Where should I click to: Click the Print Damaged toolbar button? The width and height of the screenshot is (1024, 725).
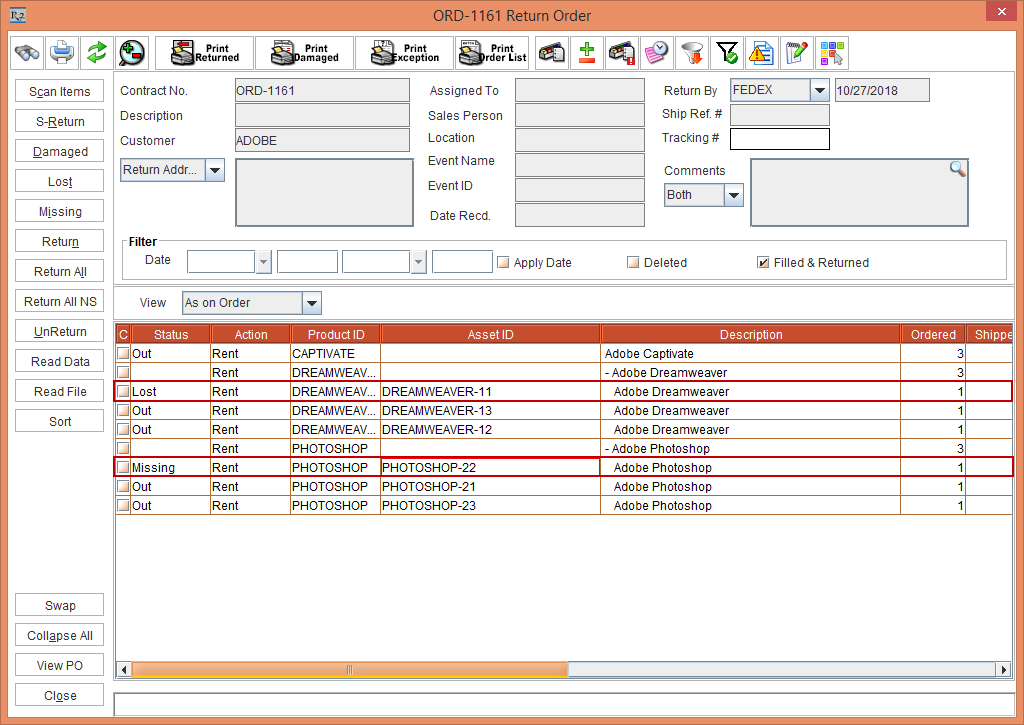pyautogui.click(x=304, y=53)
